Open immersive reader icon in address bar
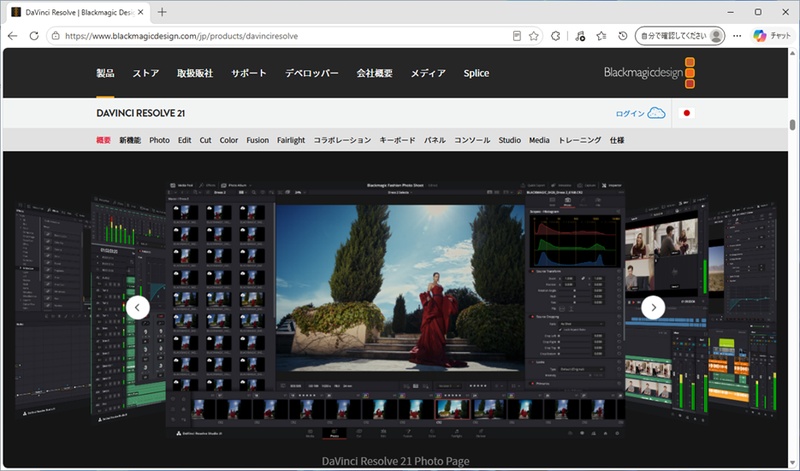Viewport: 800px width, 471px height. click(517, 36)
